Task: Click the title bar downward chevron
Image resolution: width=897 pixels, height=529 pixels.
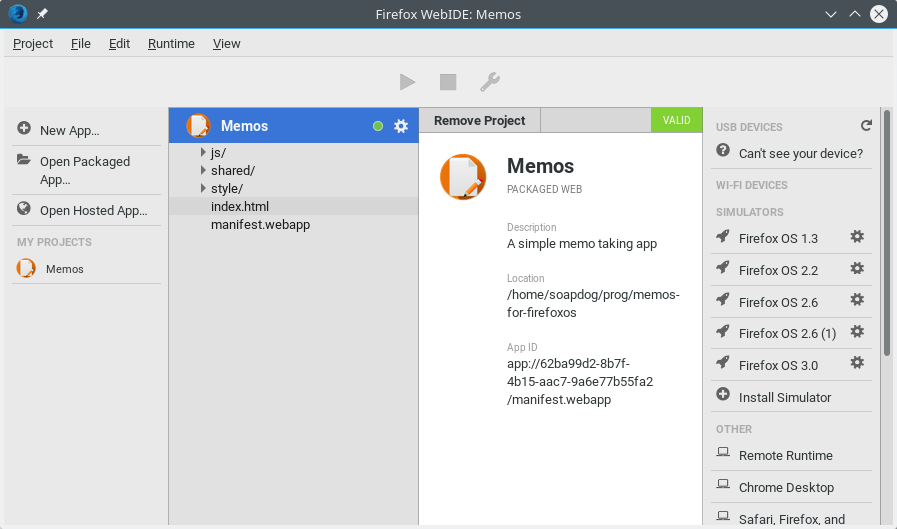Action: (831, 14)
